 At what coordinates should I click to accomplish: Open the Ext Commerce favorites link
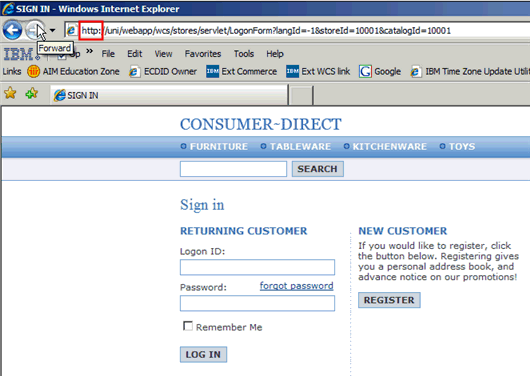249,71
